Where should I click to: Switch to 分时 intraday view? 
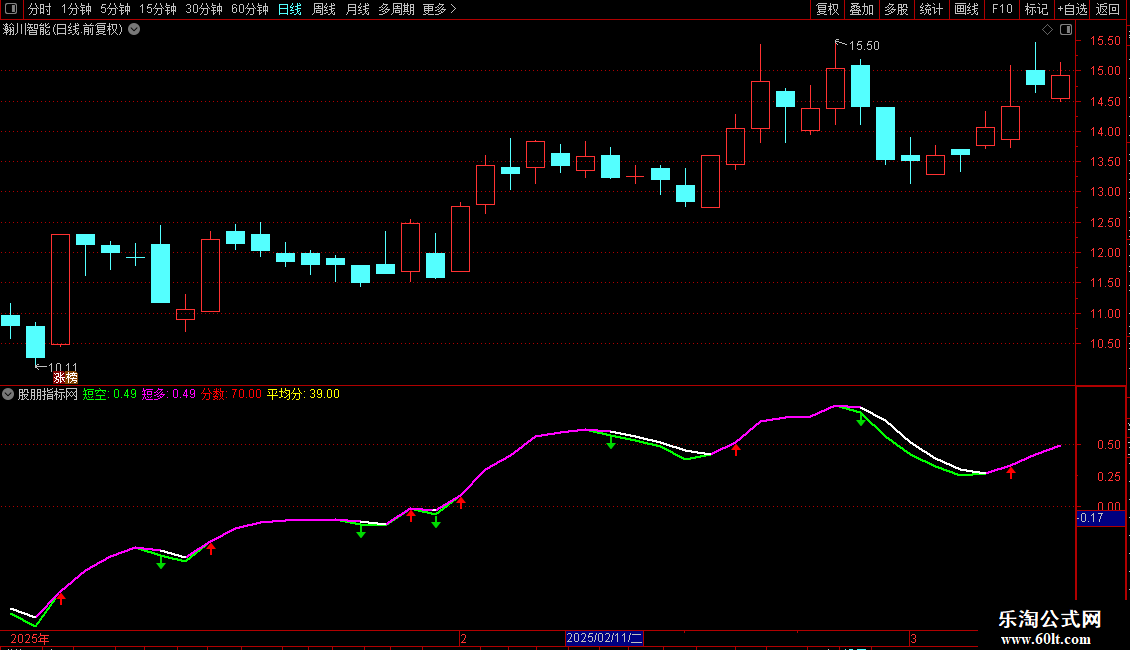(x=40, y=9)
